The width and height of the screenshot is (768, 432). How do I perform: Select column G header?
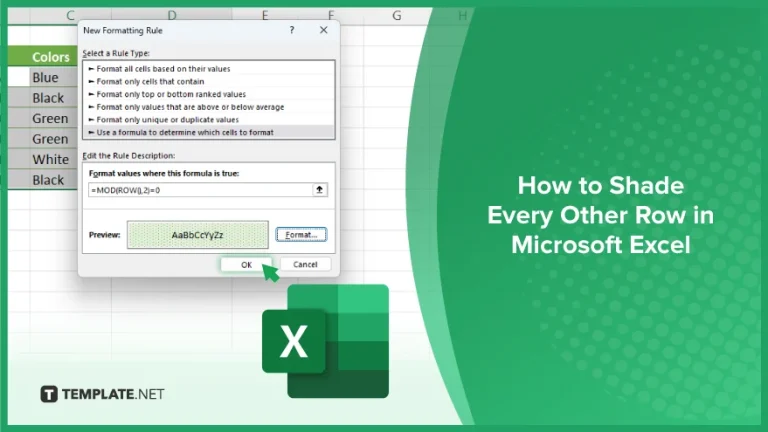click(397, 15)
